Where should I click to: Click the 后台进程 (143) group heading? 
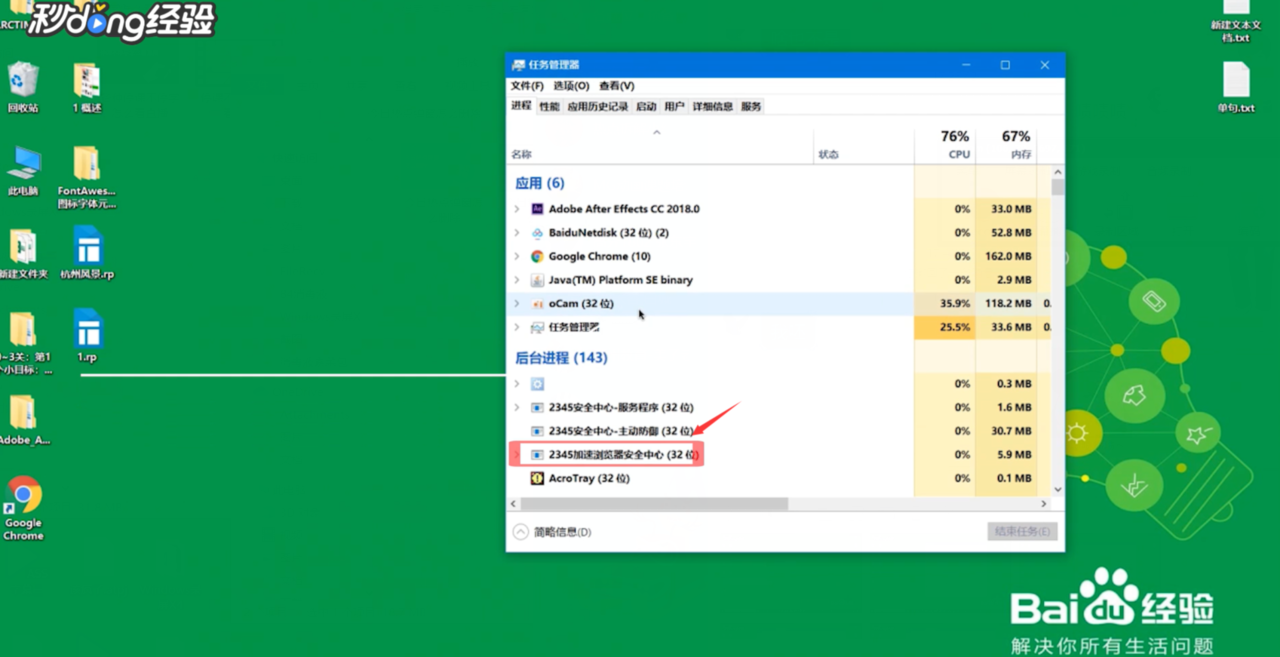(561, 358)
